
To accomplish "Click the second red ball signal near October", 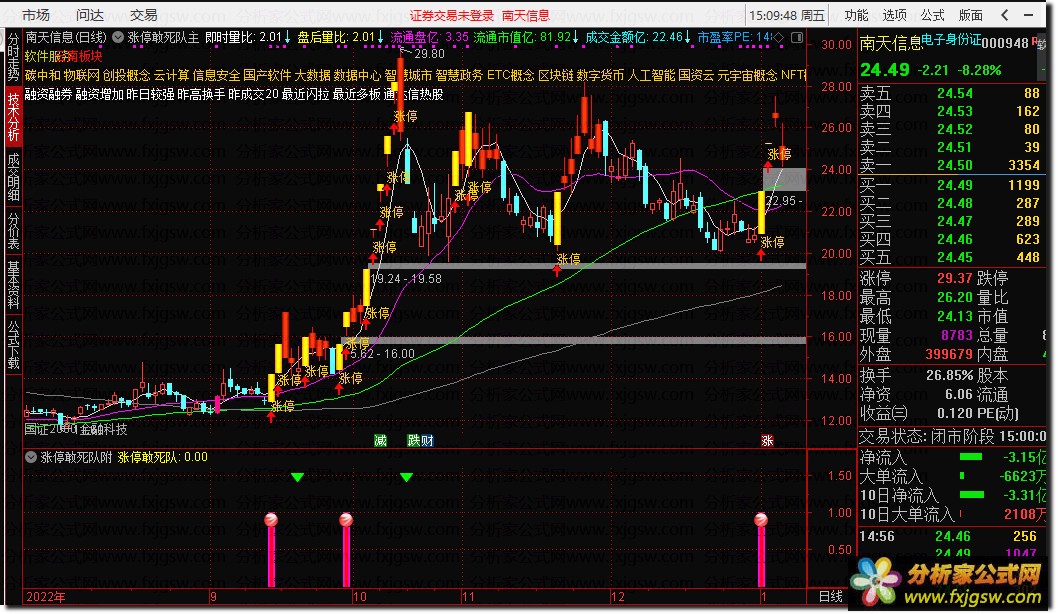I will click(x=346, y=520).
